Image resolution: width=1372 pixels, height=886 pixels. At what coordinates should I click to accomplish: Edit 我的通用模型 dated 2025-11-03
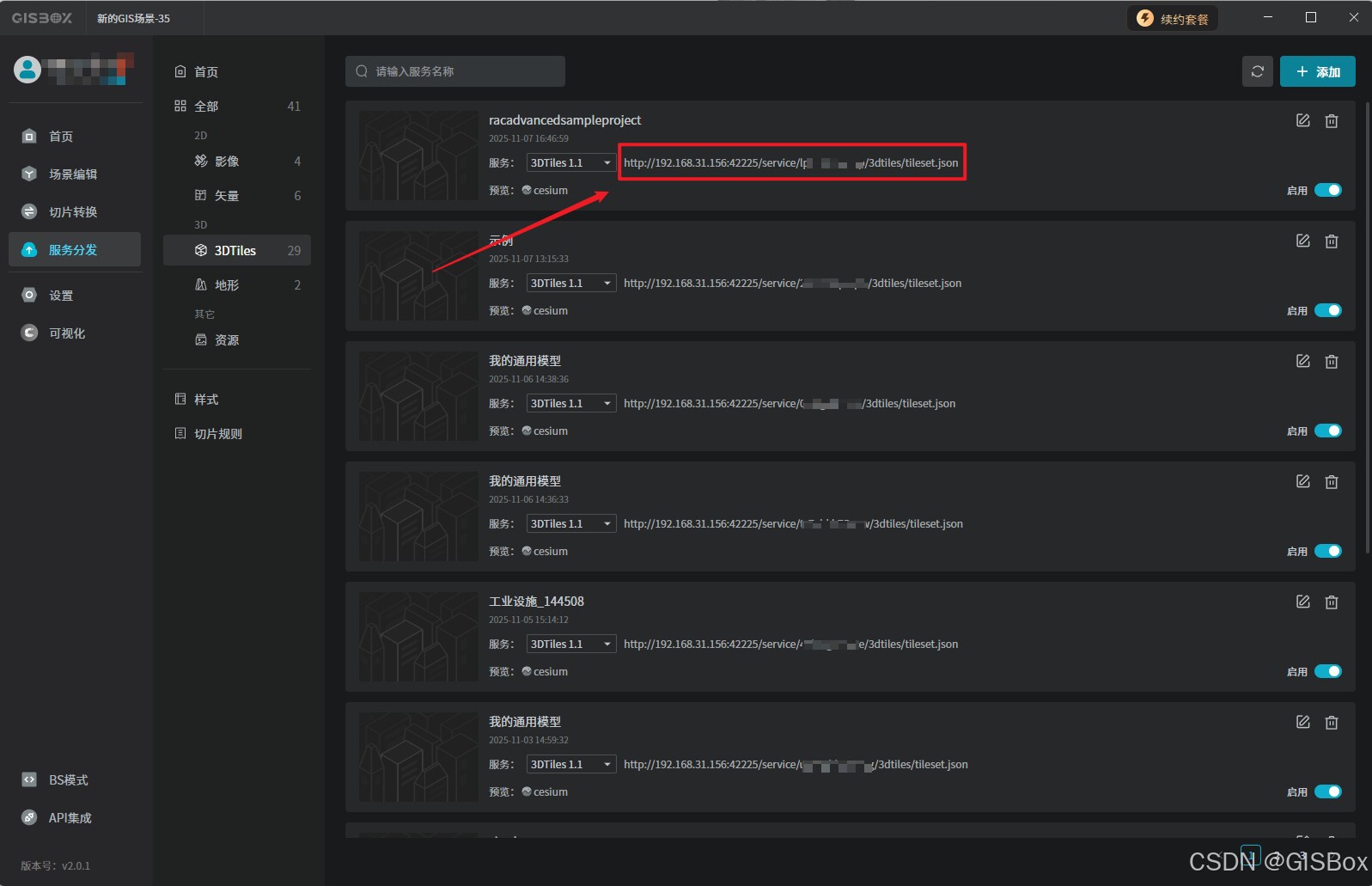click(1303, 722)
